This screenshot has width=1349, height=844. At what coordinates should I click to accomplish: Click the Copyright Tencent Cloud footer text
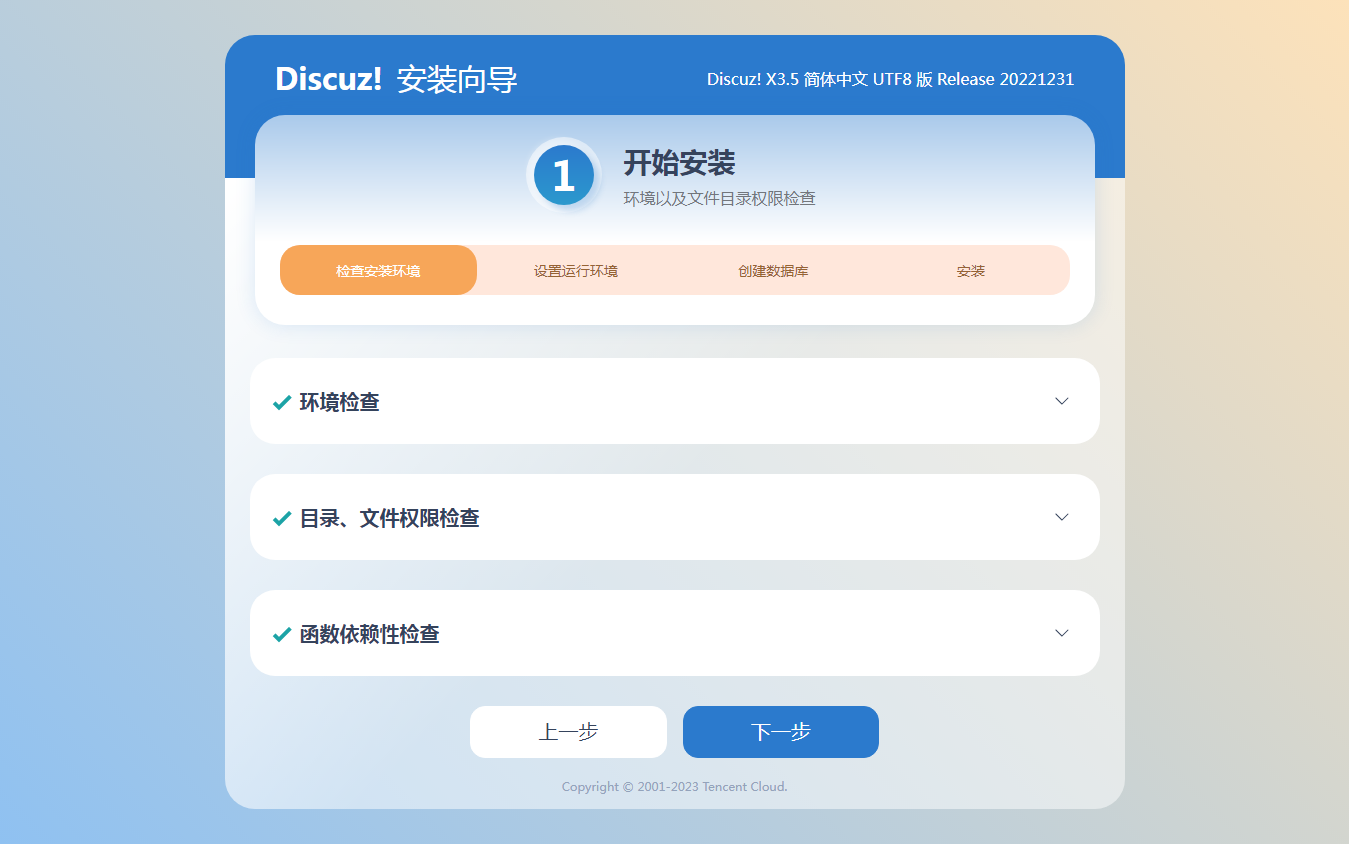click(675, 786)
